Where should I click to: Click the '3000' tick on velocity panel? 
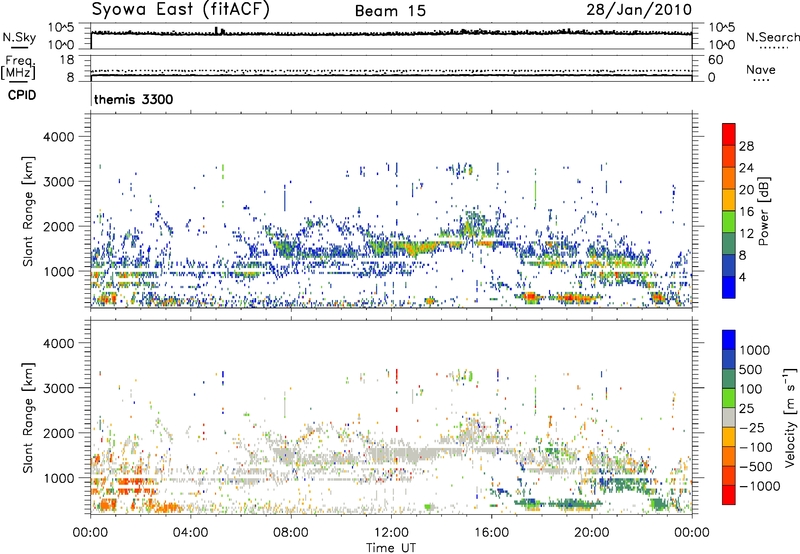pos(59,388)
